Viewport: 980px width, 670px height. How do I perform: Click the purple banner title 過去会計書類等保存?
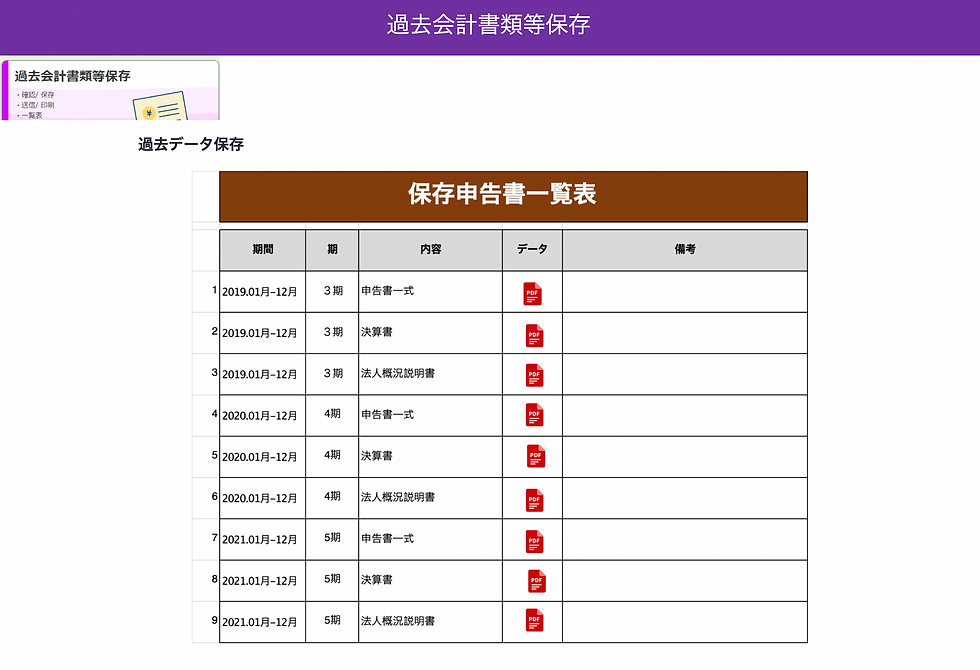tap(489, 25)
